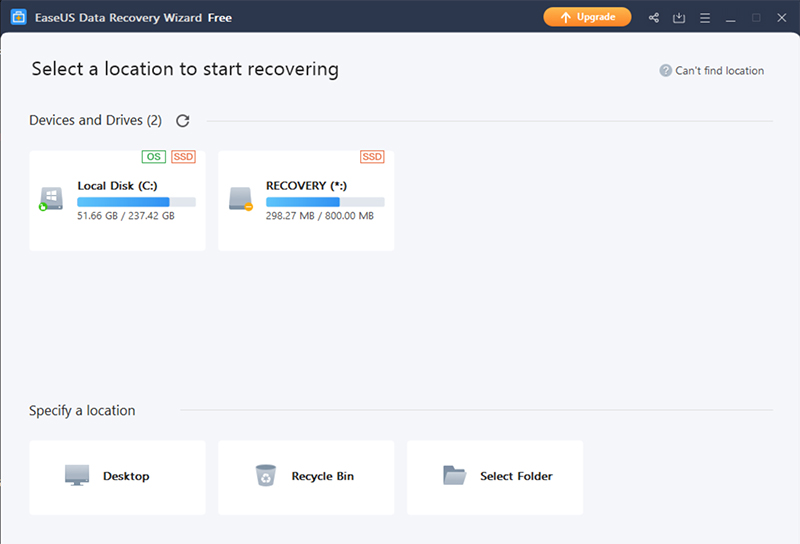Click the Local Disk Windows drive icon

click(51, 199)
